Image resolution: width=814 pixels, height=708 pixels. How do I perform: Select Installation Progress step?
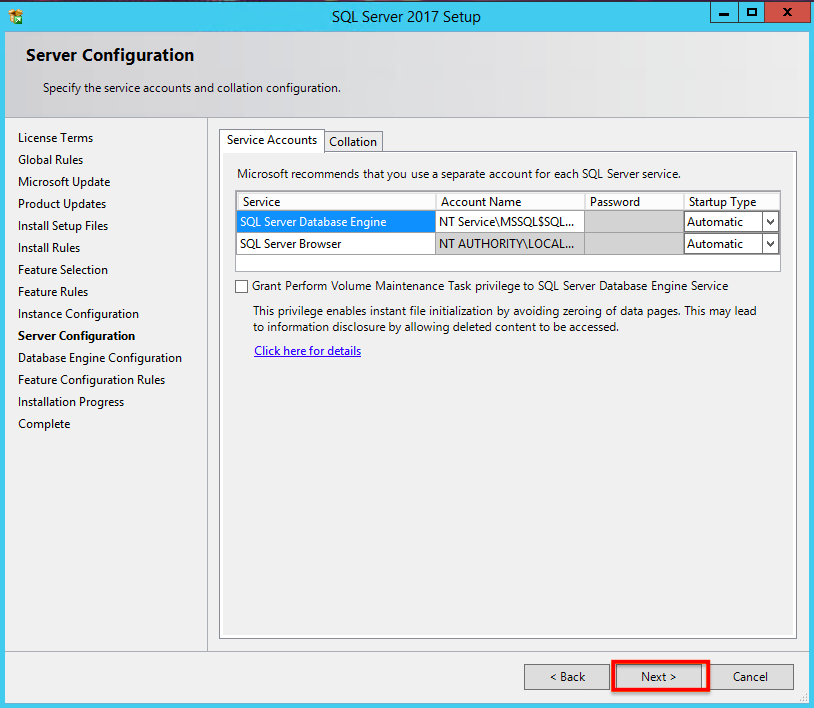tap(71, 402)
